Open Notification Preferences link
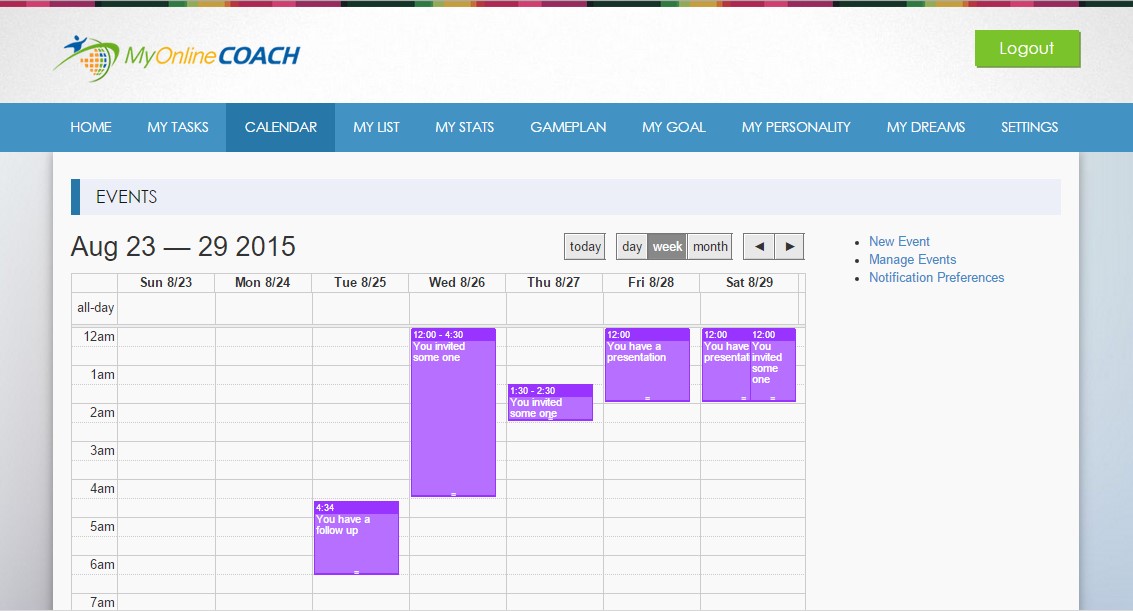Image resolution: width=1133 pixels, height=611 pixels. coord(936,278)
